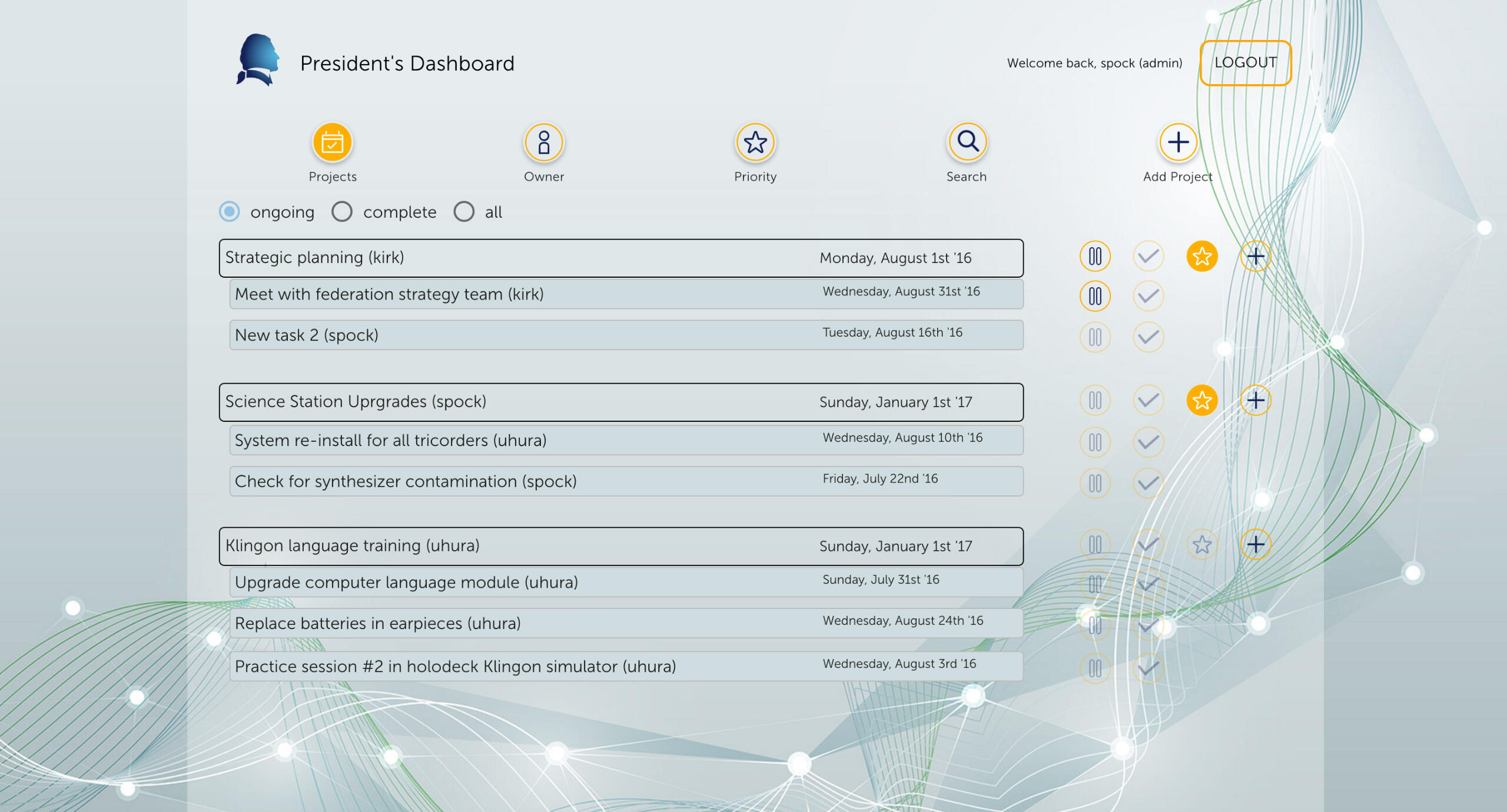Click the Search label text
The height and width of the screenshot is (812, 1507).
point(967,177)
